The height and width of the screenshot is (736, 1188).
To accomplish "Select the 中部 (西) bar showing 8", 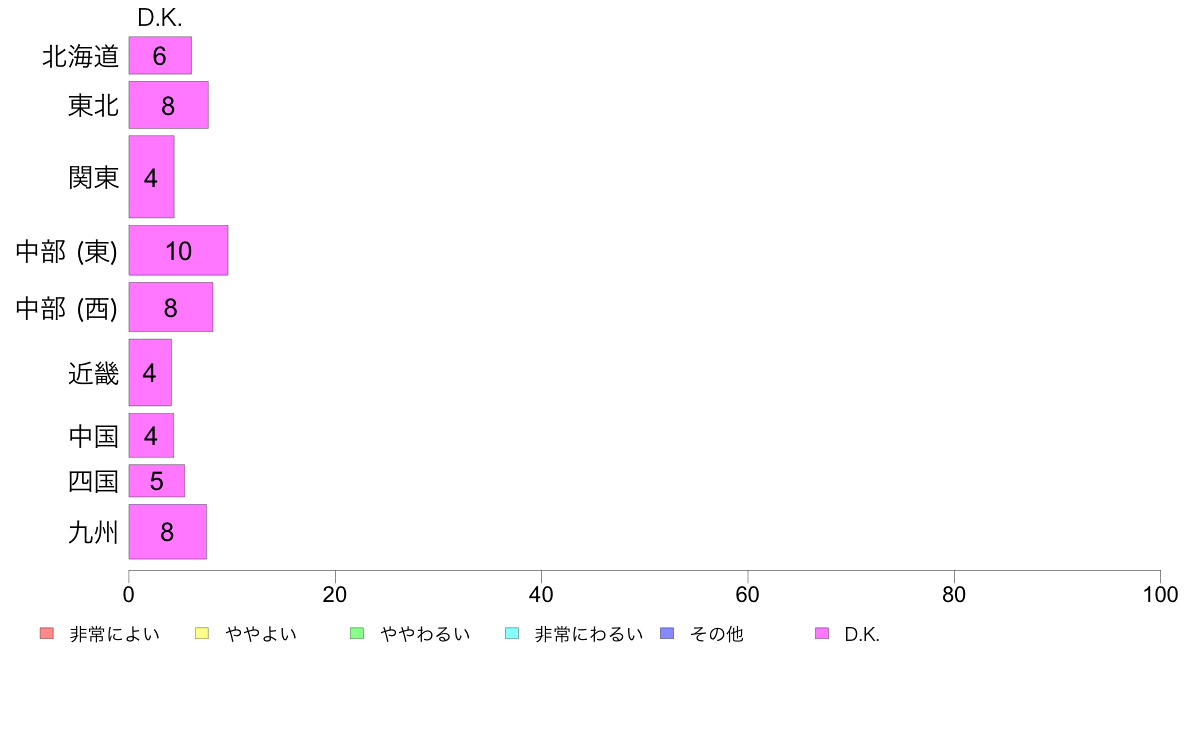I will [170, 307].
